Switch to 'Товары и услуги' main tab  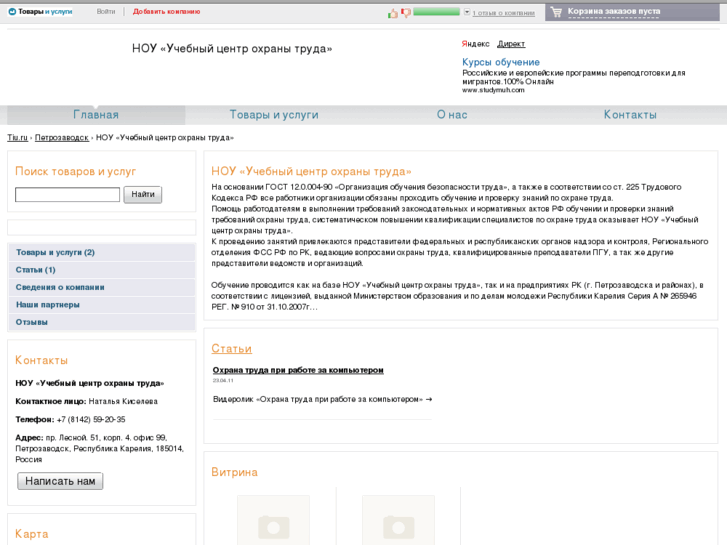tap(274, 115)
